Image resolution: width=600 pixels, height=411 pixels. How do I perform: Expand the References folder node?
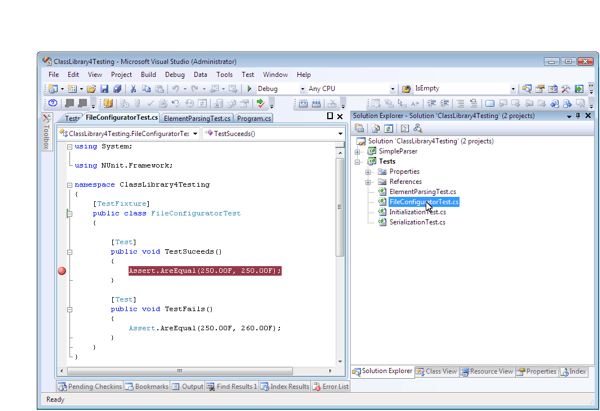(368, 182)
